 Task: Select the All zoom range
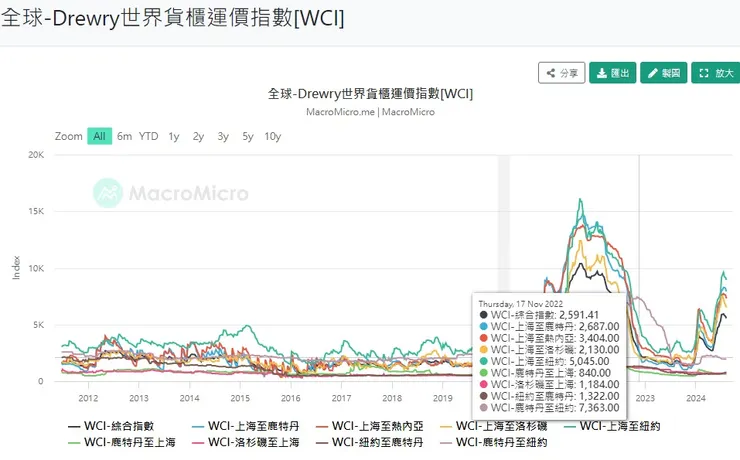coord(100,136)
